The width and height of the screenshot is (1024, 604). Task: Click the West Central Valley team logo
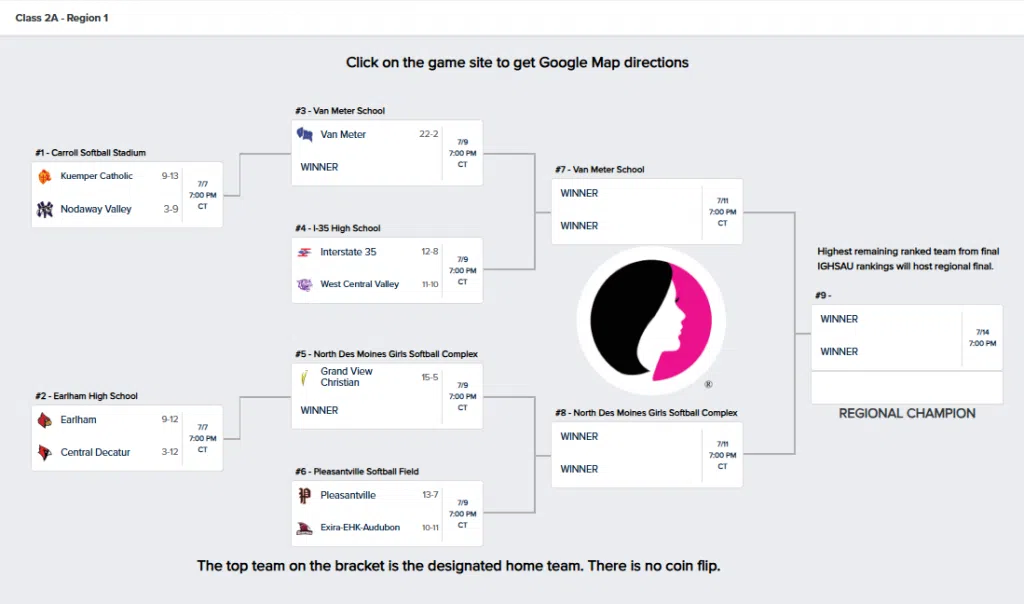click(x=305, y=284)
